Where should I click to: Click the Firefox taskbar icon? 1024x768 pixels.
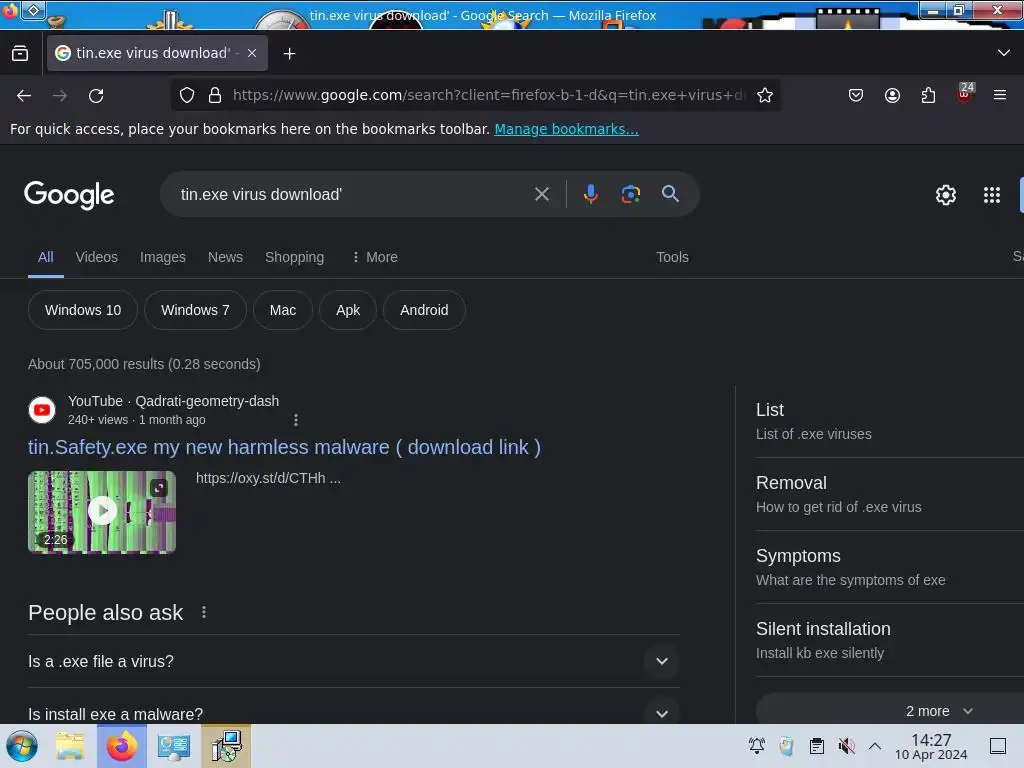point(121,746)
